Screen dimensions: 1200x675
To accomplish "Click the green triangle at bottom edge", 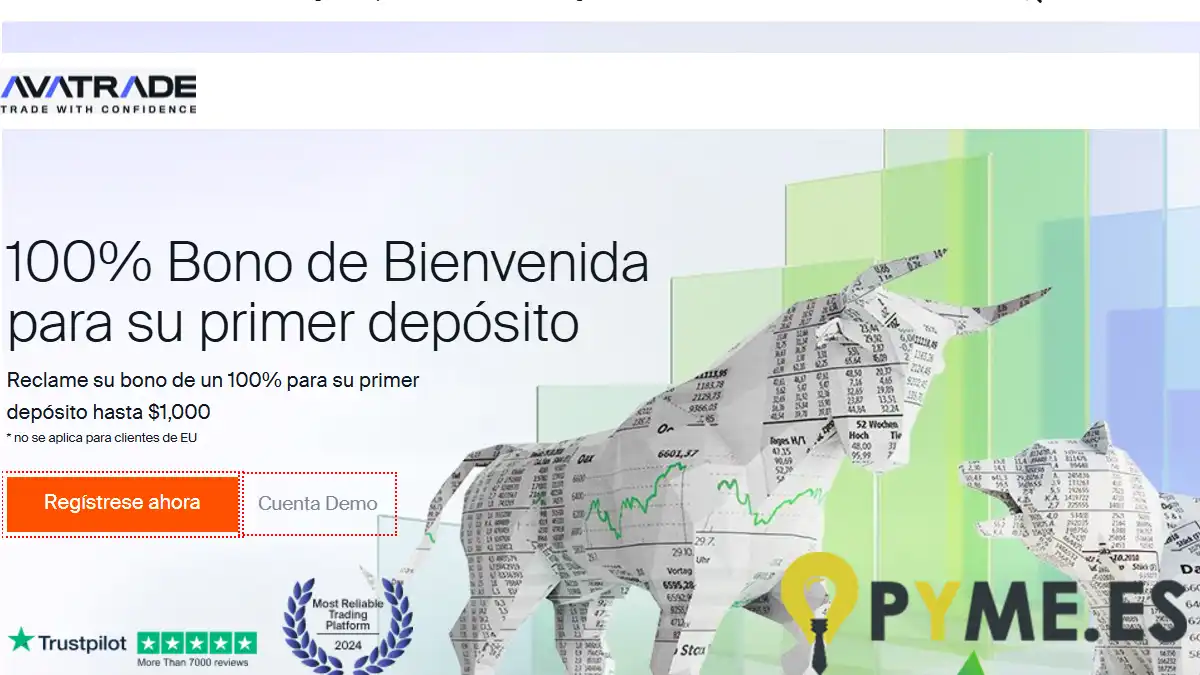I will point(971,663).
